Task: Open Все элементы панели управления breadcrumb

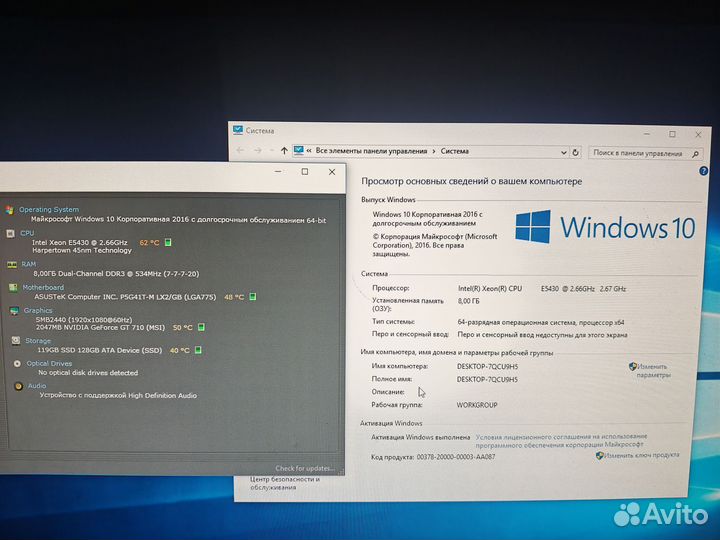Action: (371, 151)
